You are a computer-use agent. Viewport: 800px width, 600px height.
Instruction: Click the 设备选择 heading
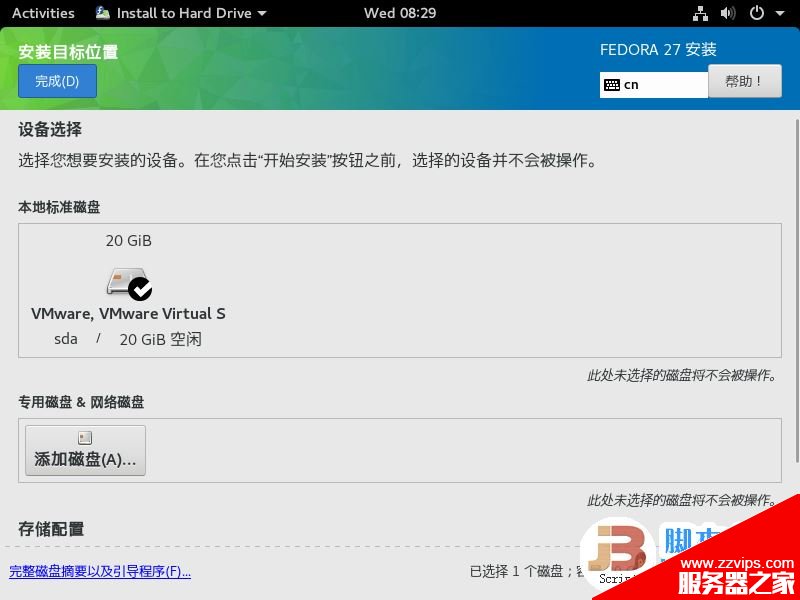click(50, 130)
